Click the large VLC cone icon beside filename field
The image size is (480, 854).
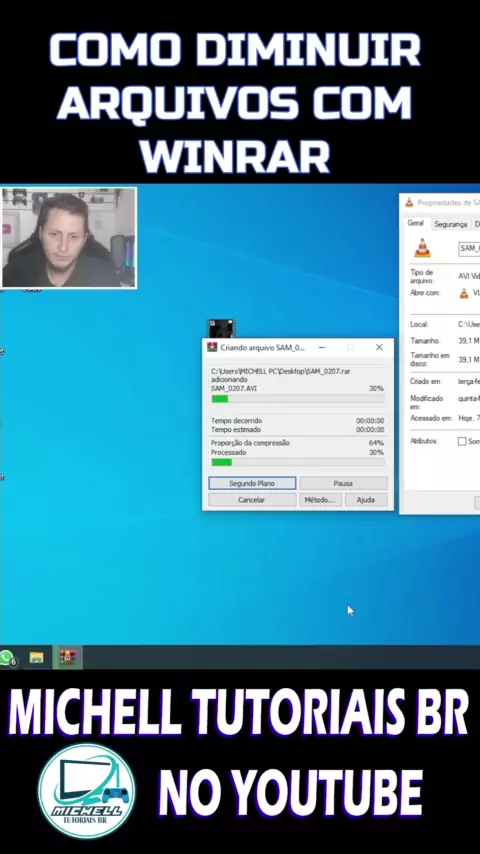[422, 248]
